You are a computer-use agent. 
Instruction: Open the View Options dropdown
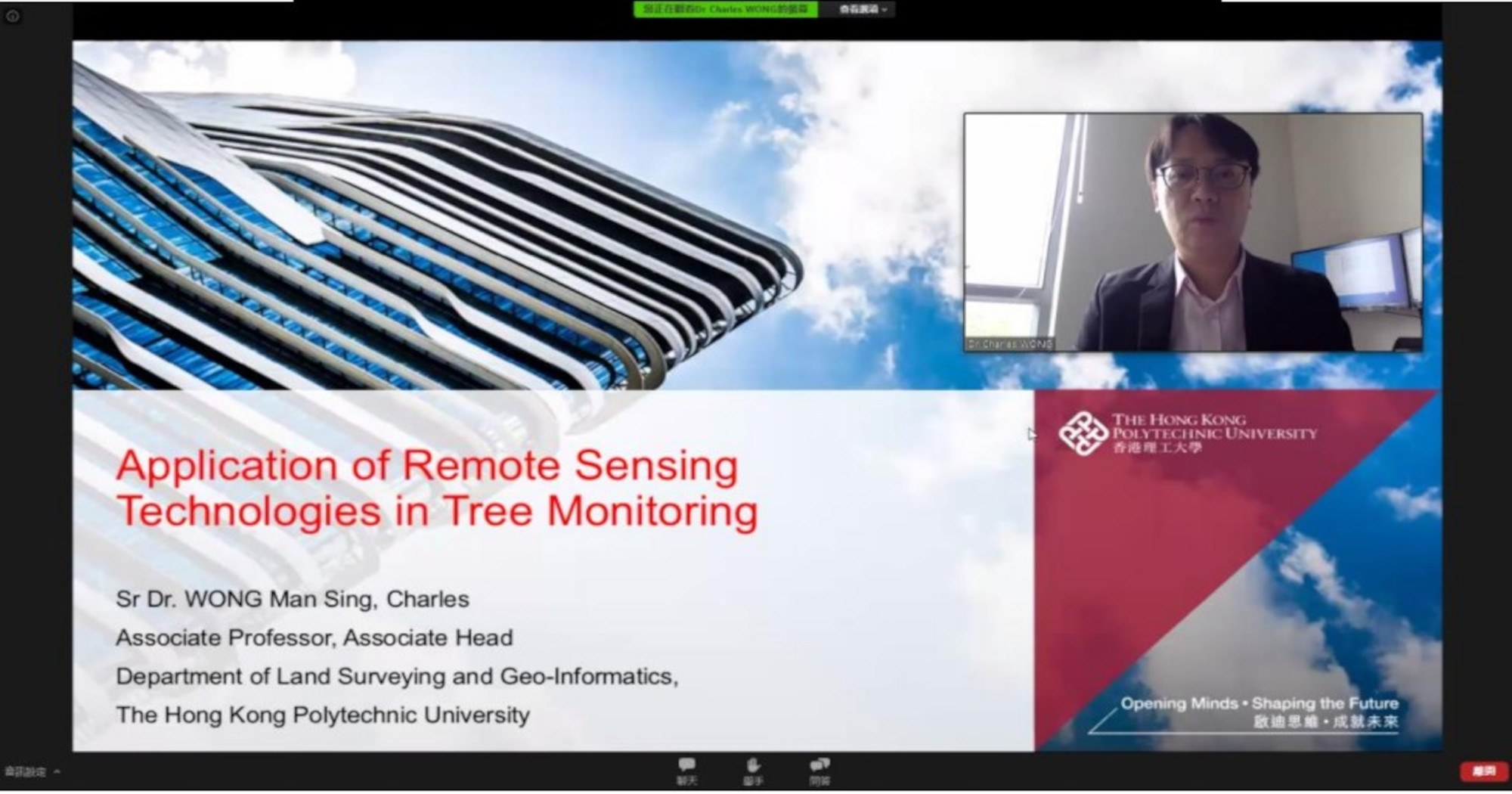[863, 9]
